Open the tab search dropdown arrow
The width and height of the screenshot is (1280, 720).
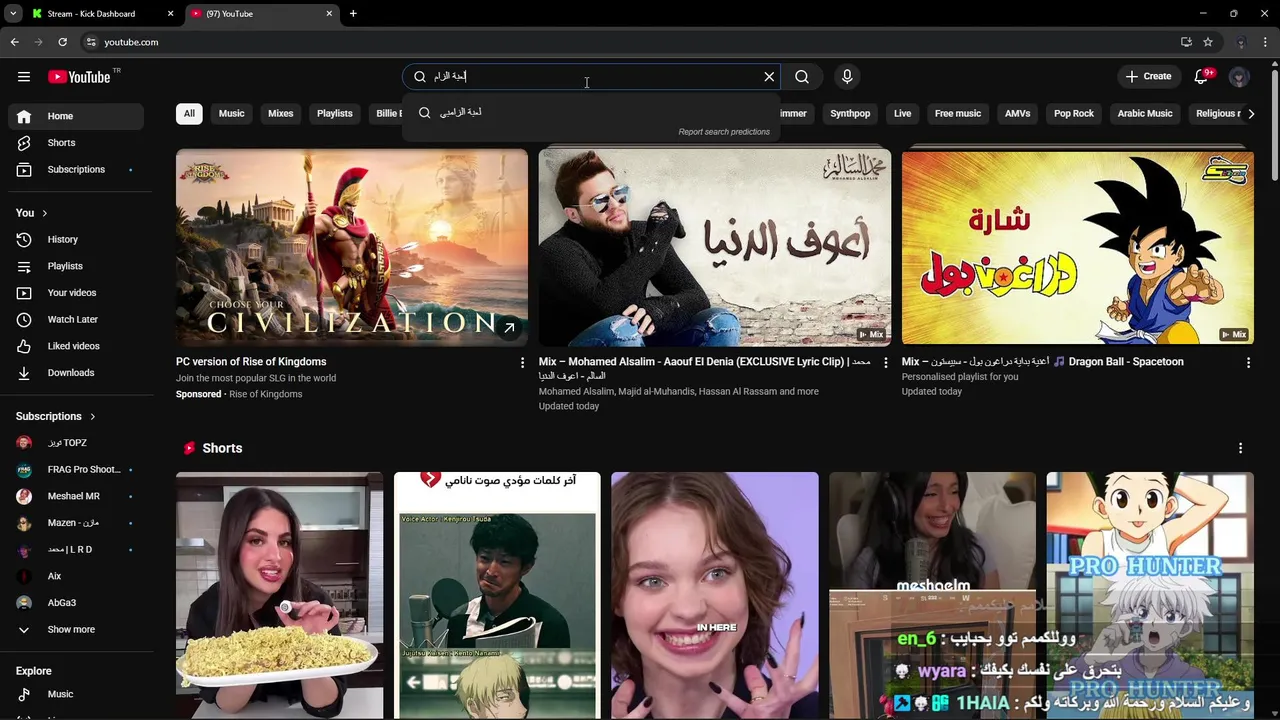coord(13,14)
